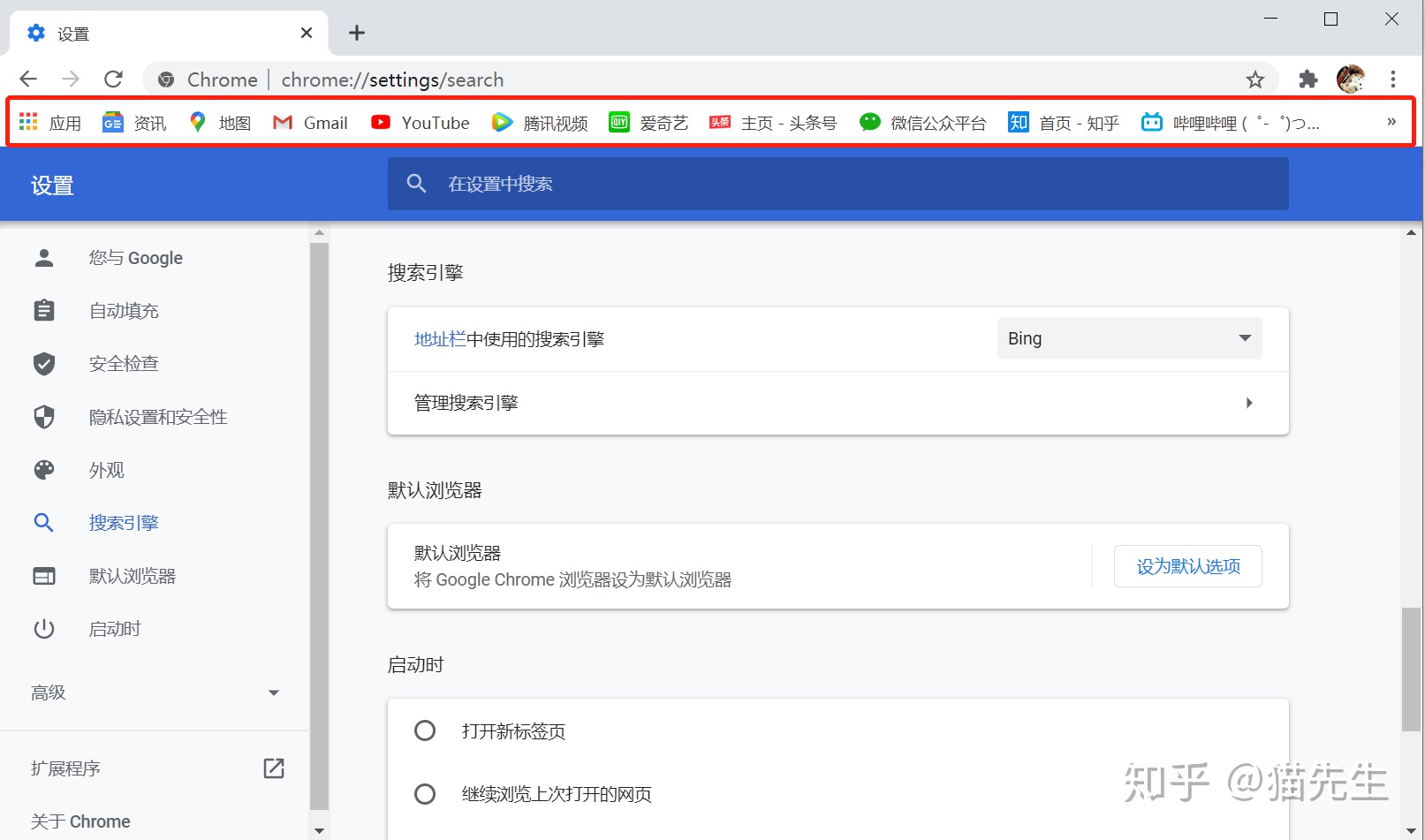The image size is (1425, 840).
Task: Open the 微信公众平台 bookmark
Action: pyautogui.click(x=922, y=123)
